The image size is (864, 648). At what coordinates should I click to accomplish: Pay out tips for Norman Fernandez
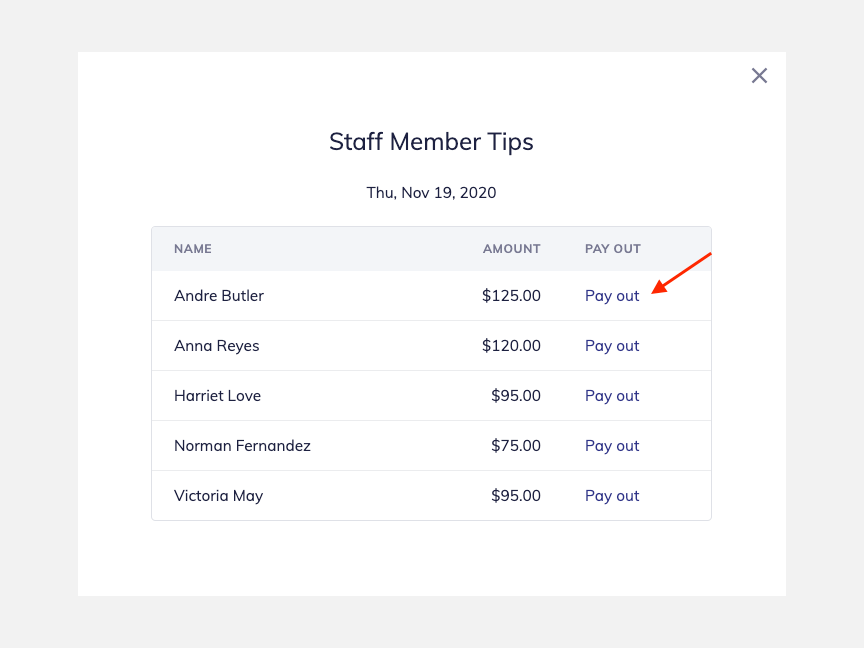pos(612,445)
